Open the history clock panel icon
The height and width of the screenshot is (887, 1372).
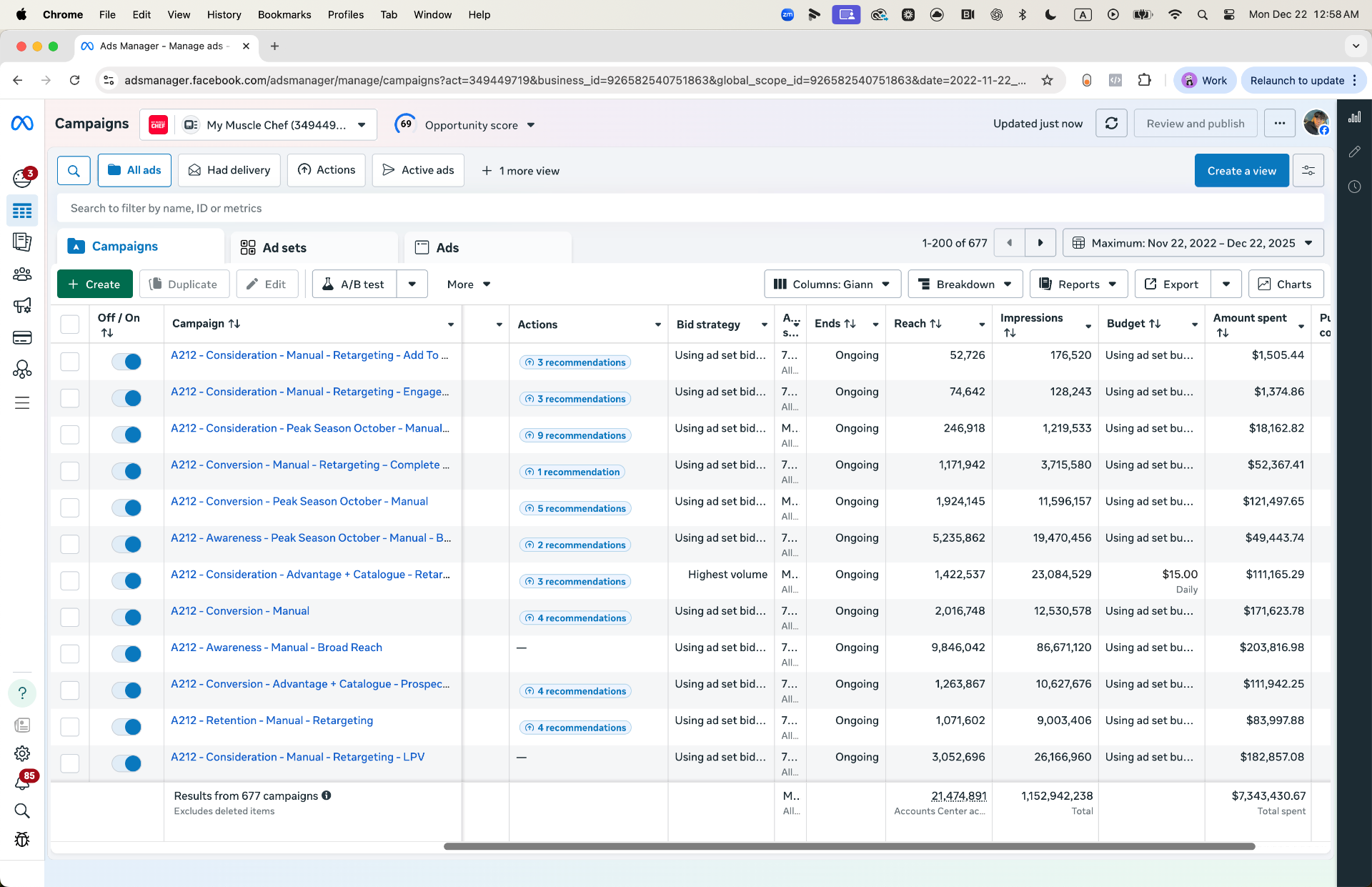[1354, 187]
